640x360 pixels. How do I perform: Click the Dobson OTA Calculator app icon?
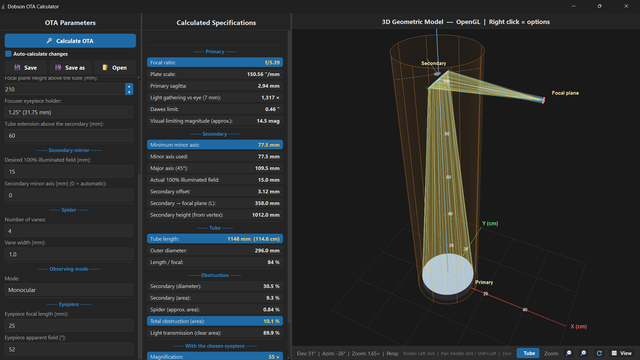tap(3, 7)
